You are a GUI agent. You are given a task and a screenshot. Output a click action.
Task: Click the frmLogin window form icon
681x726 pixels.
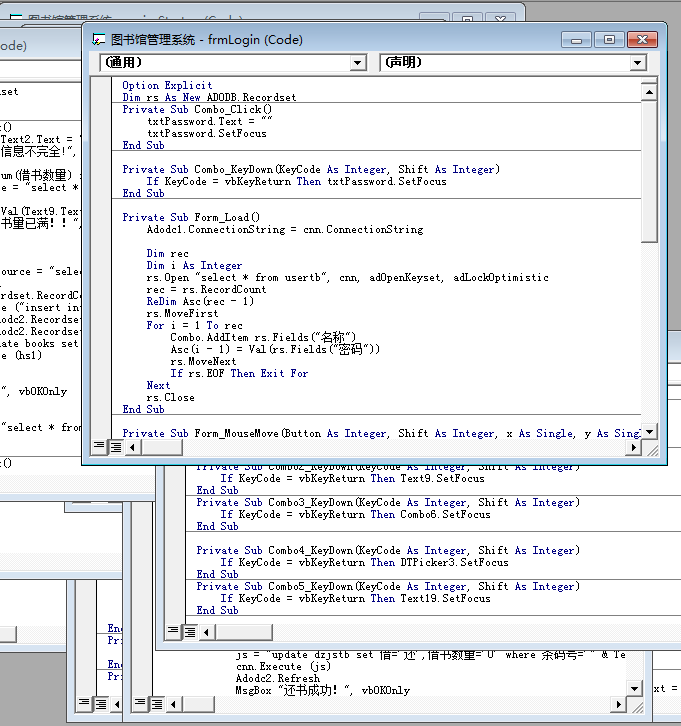(99, 40)
